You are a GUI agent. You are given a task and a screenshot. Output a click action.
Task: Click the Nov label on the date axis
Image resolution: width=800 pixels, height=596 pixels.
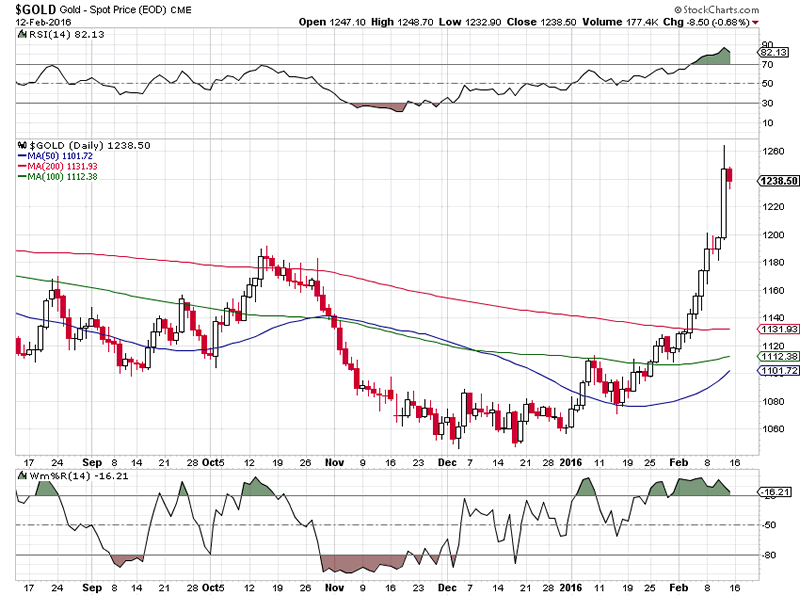(x=333, y=463)
